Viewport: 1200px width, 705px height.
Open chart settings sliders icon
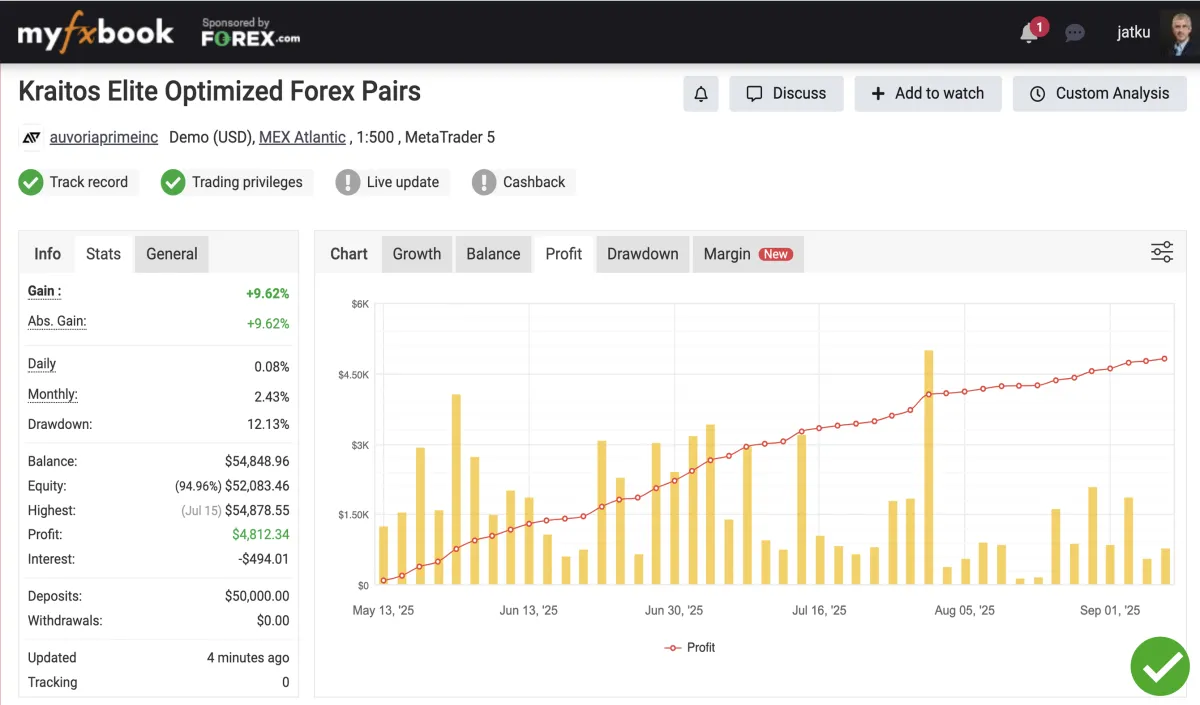point(1161,252)
